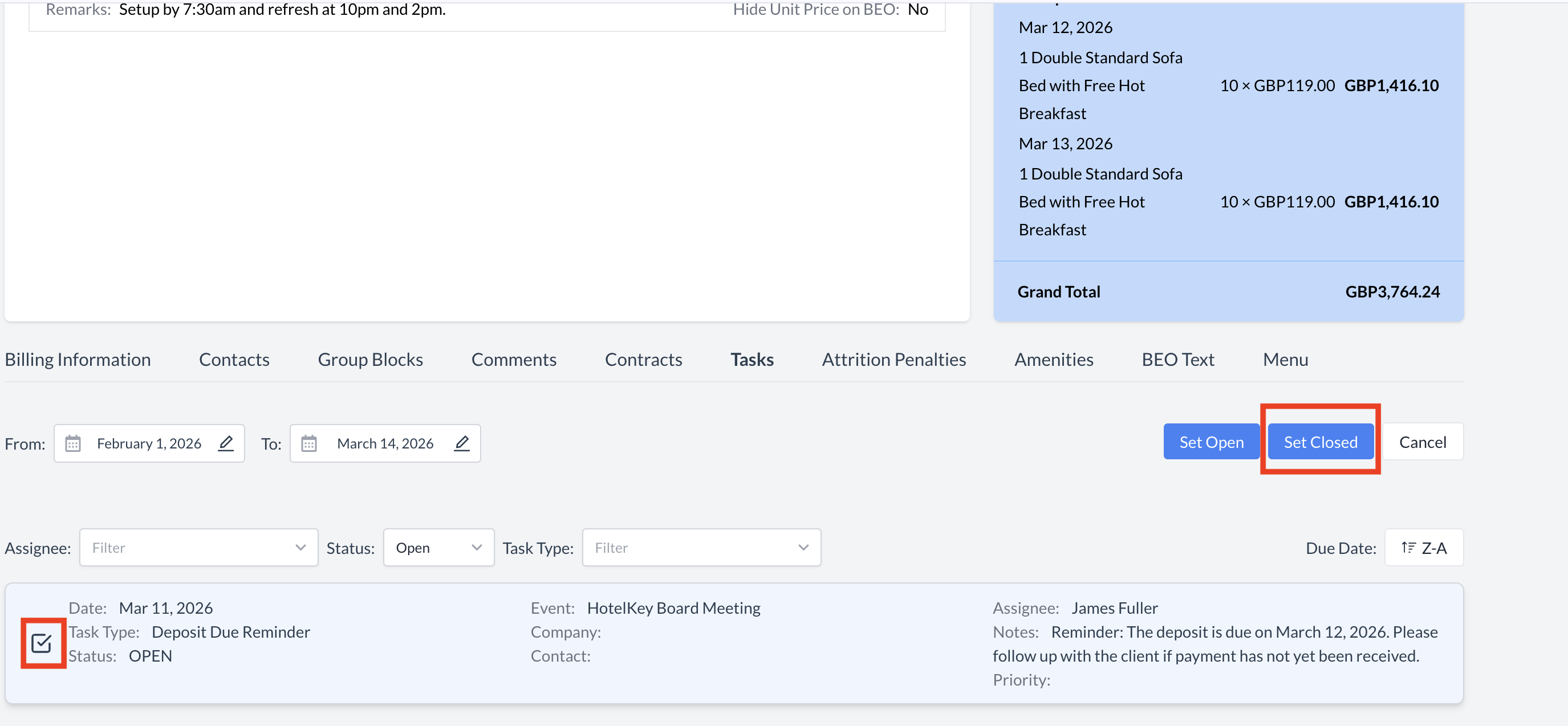Viewport: 1568px width, 726px height.
Task: Expand the Assignee filter dropdown
Action: point(198,548)
